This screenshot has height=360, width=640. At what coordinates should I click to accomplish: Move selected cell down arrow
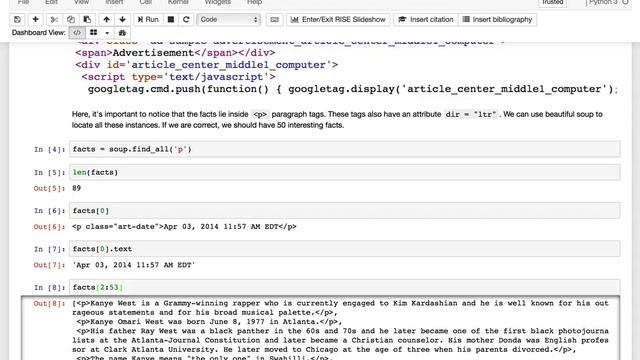(x=122, y=20)
